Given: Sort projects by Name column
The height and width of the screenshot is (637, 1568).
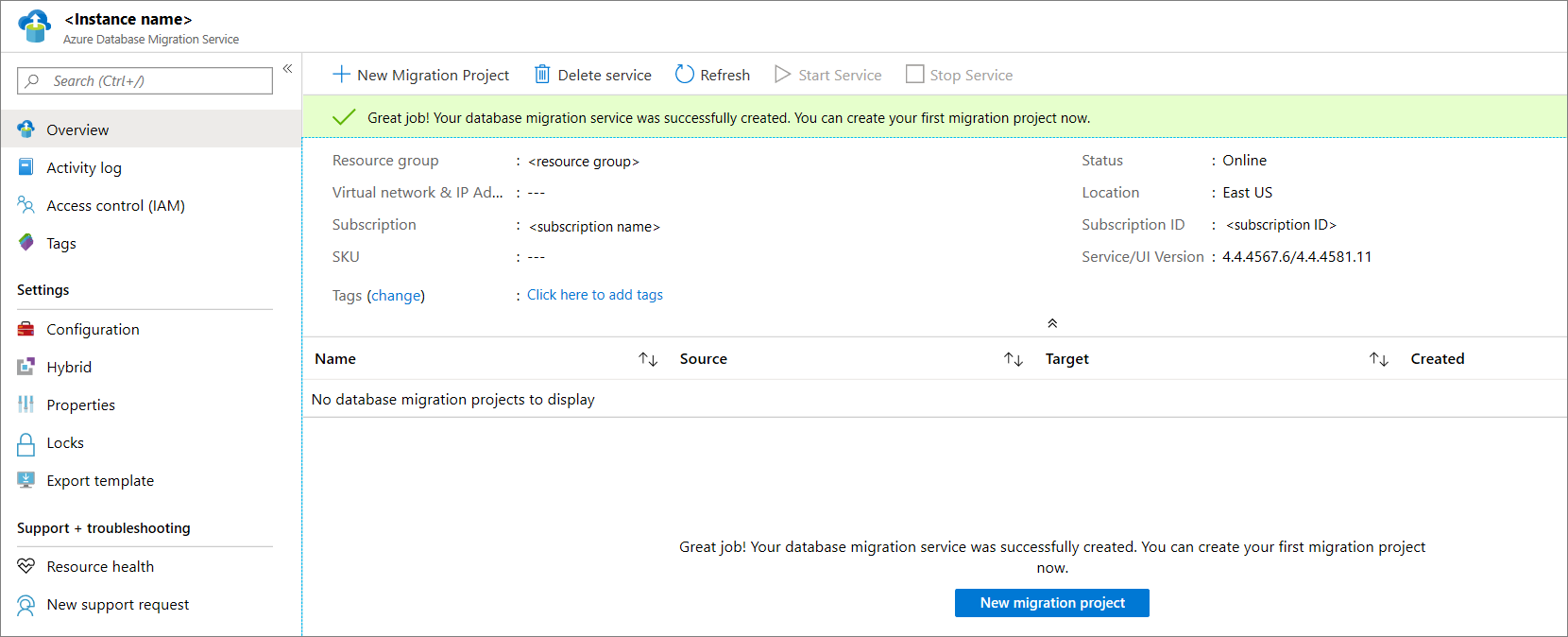Looking at the screenshot, I should [x=648, y=359].
